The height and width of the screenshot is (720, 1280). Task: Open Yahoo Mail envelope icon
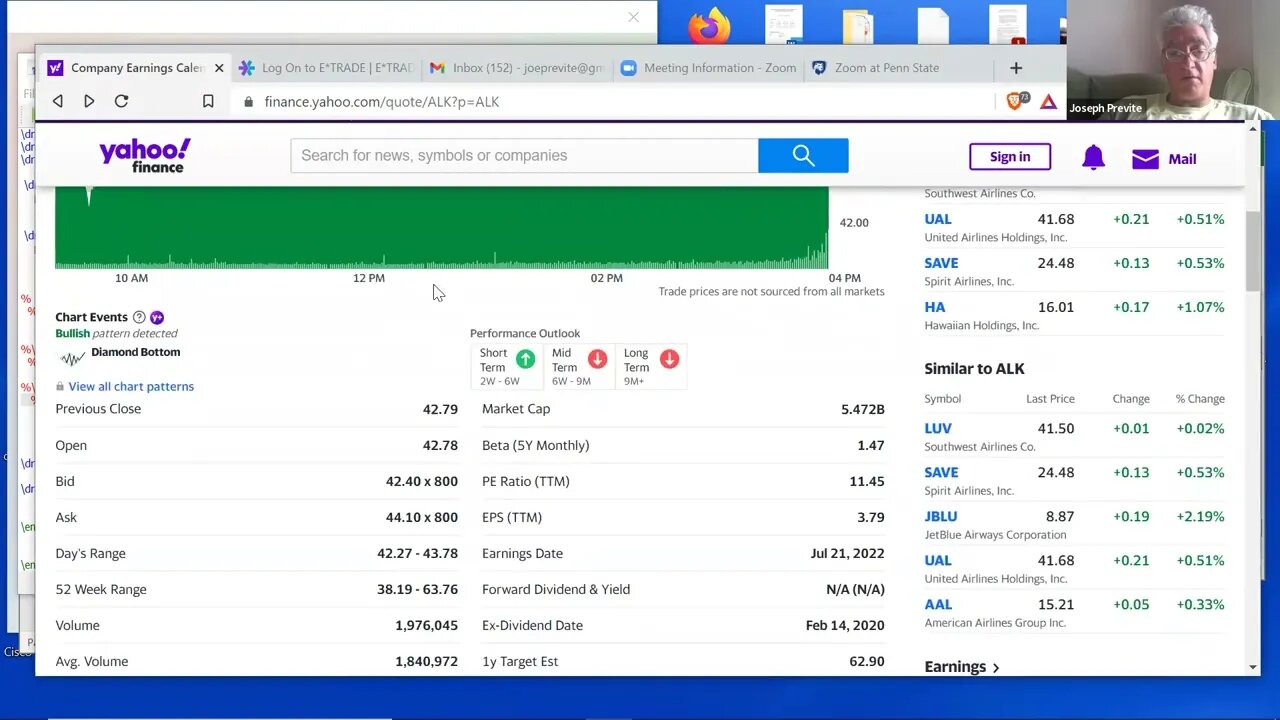1145,159
